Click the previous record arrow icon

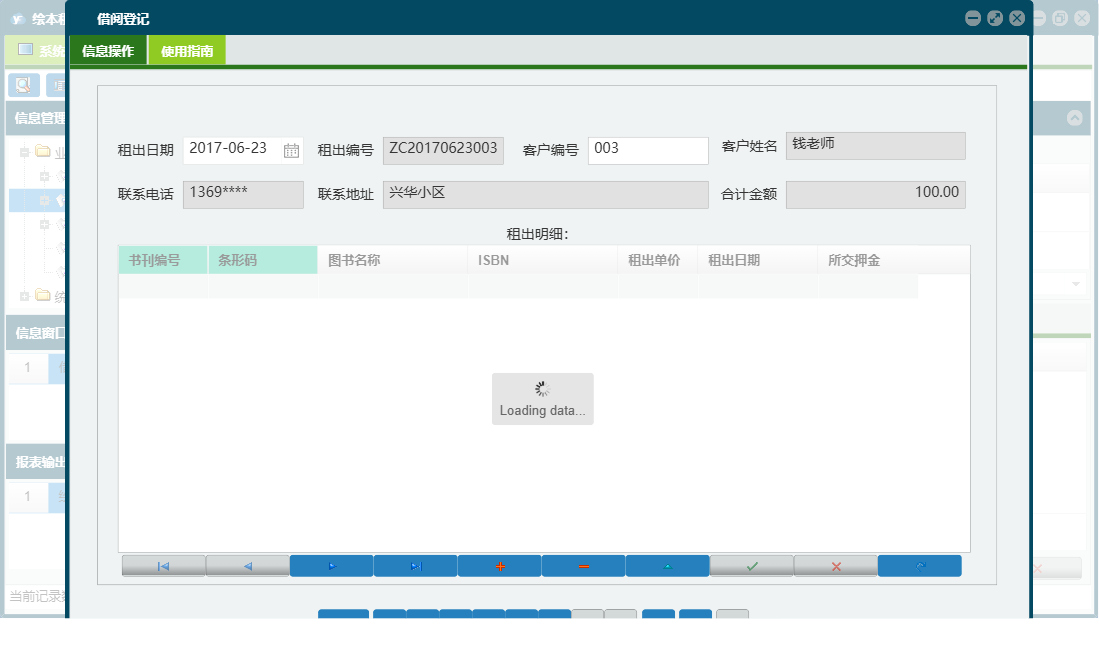pyautogui.click(x=247, y=565)
